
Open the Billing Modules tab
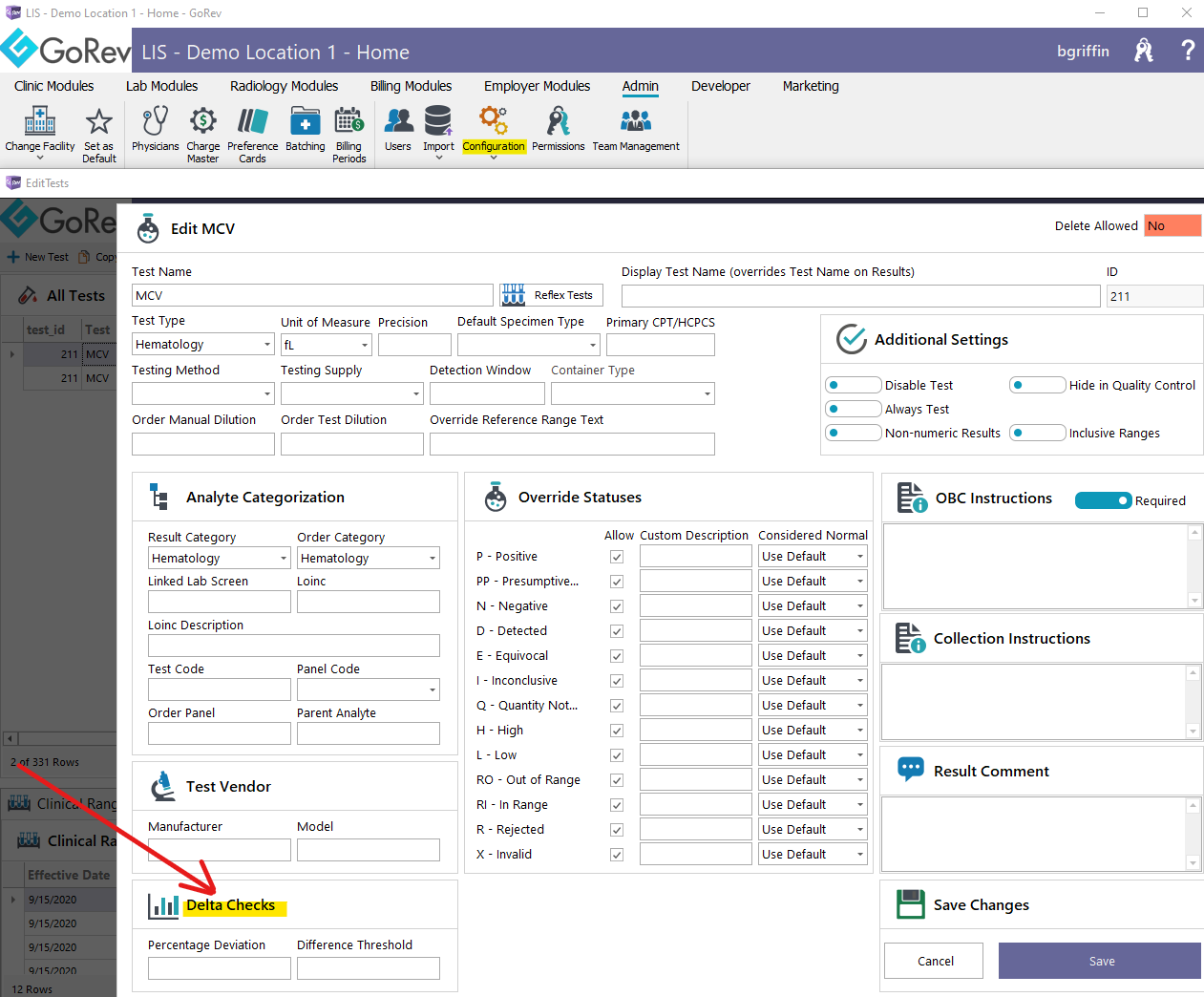click(412, 86)
